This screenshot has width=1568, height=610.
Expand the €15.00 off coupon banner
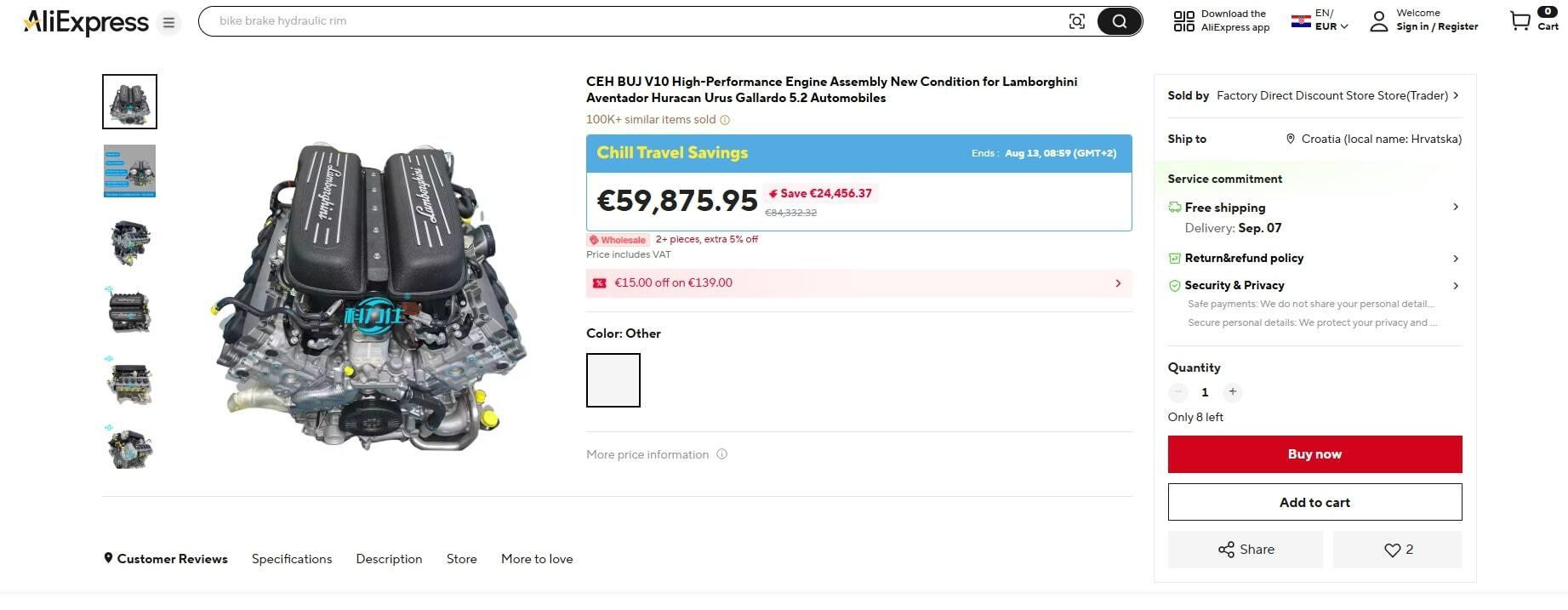click(x=1117, y=283)
